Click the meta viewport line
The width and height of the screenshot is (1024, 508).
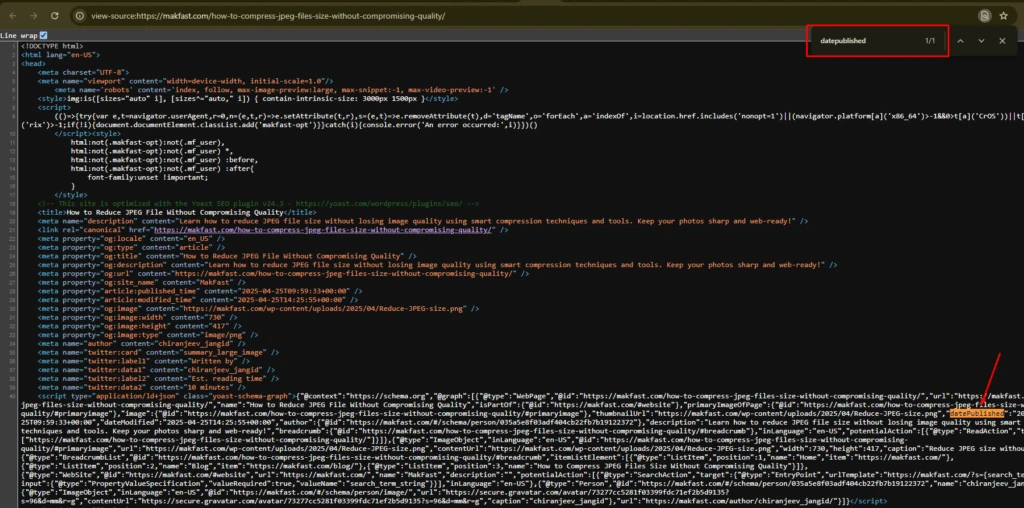click(185, 80)
